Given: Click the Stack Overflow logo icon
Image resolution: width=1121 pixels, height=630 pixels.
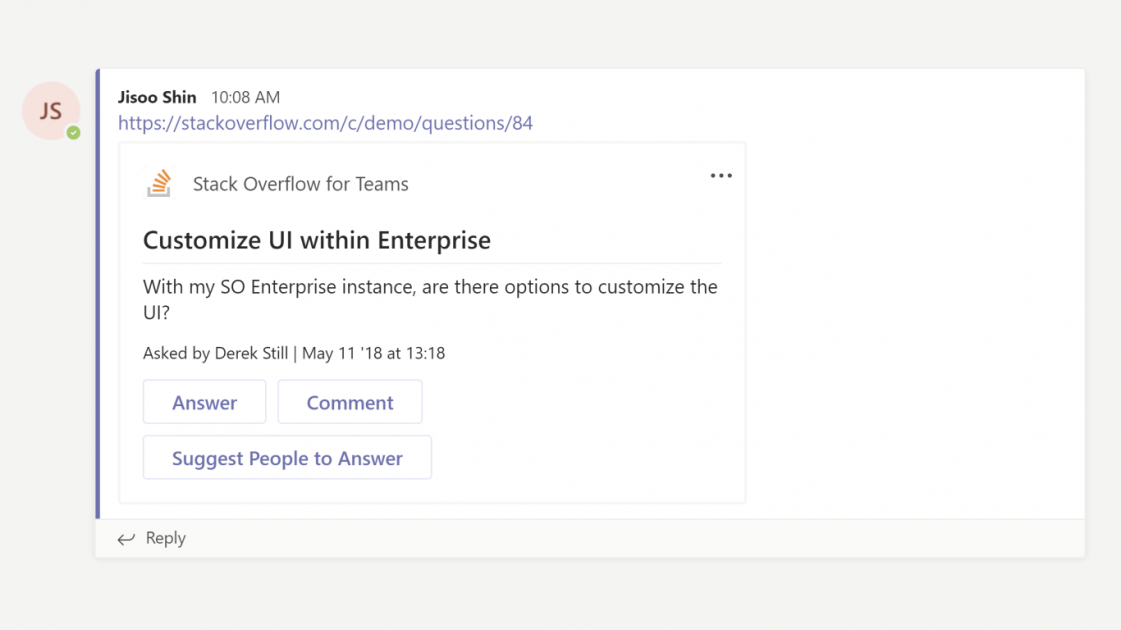Looking at the screenshot, I should click(159, 183).
